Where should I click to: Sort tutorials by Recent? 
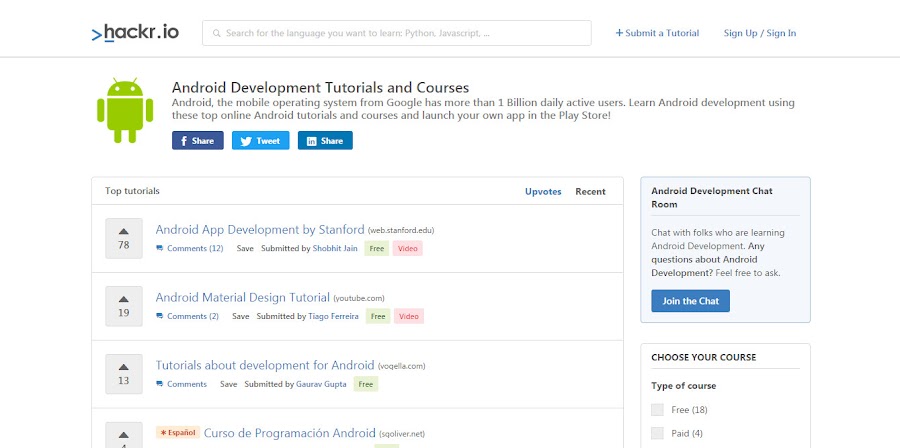tap(590, 191)
